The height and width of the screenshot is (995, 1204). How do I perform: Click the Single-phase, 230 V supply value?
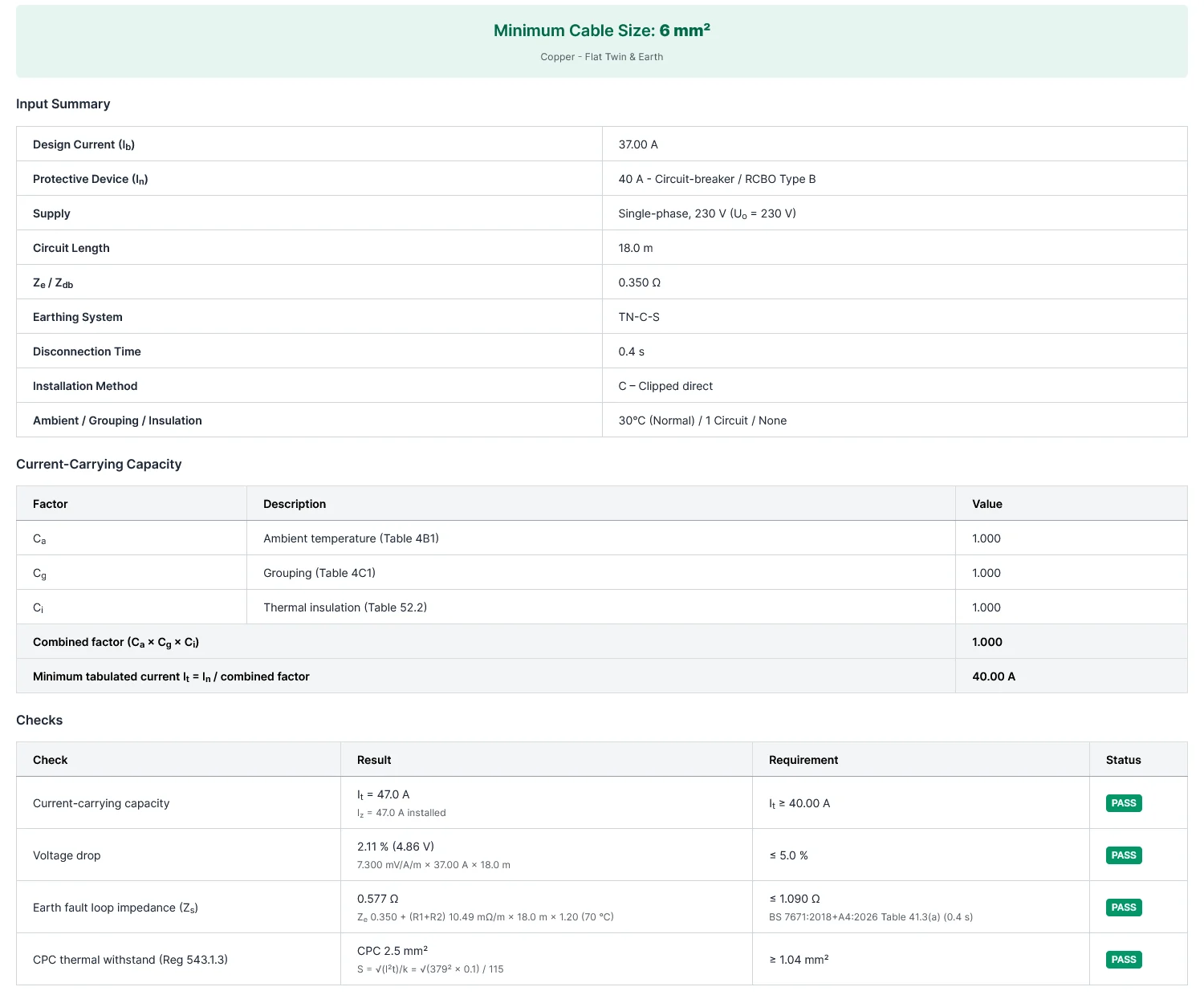(707, 213)
